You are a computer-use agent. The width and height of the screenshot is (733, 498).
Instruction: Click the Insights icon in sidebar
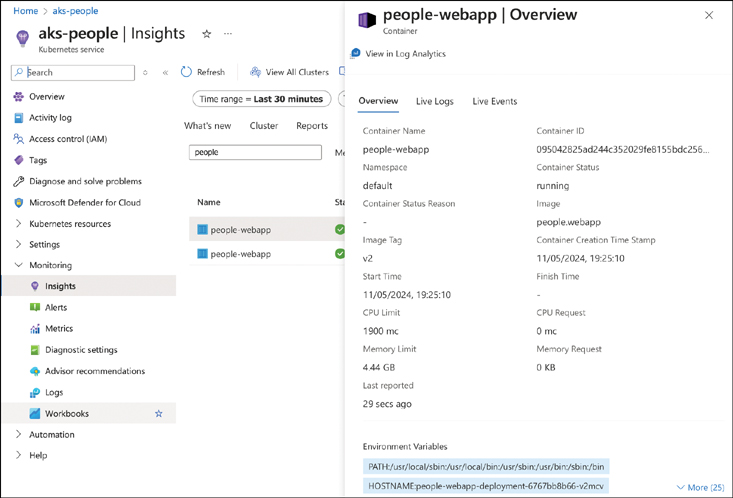point(35,286)
